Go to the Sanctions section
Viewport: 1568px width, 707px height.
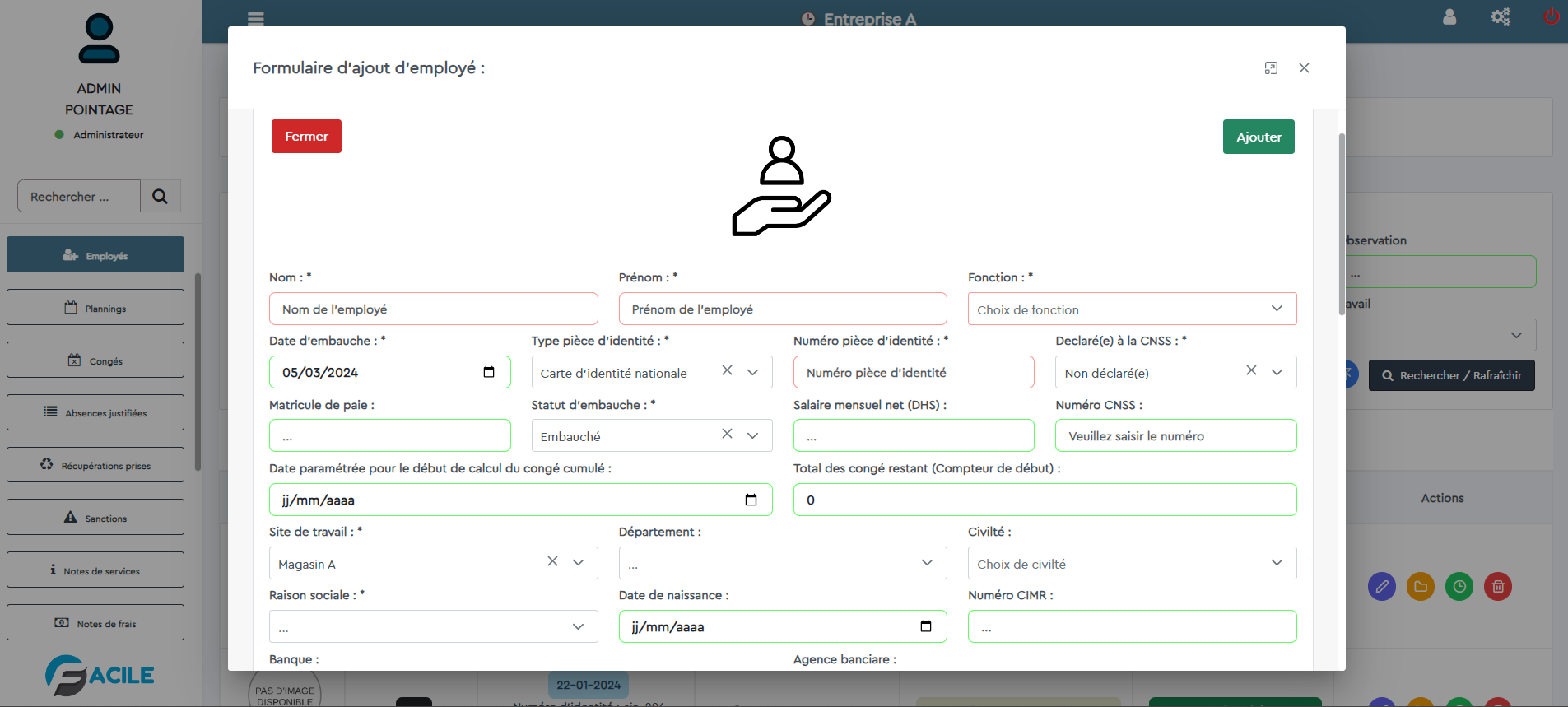point(95,518)
